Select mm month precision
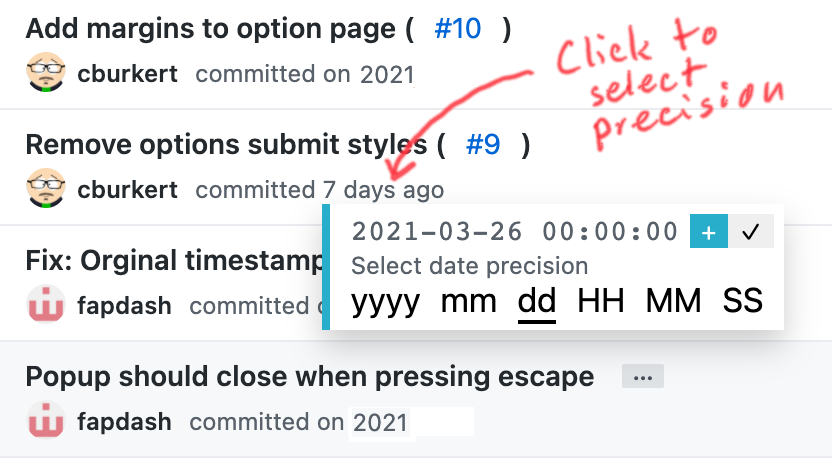Viewport: 836px width, 462px height. 468,301
